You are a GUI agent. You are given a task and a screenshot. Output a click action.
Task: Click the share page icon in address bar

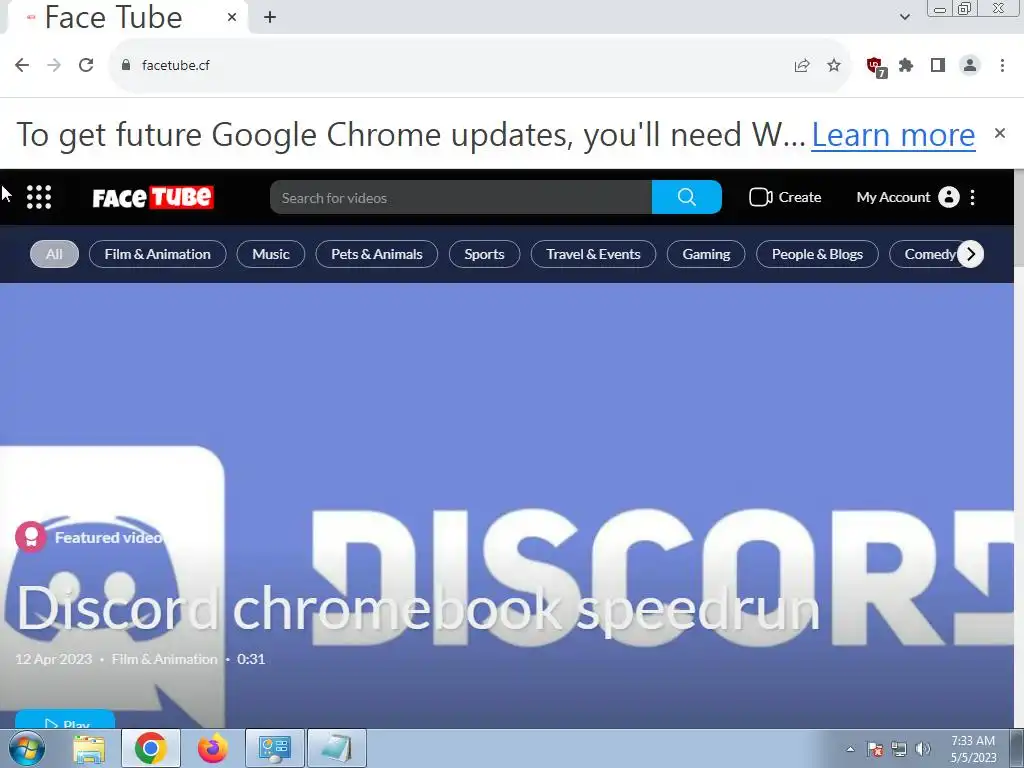tap(802, 65)
